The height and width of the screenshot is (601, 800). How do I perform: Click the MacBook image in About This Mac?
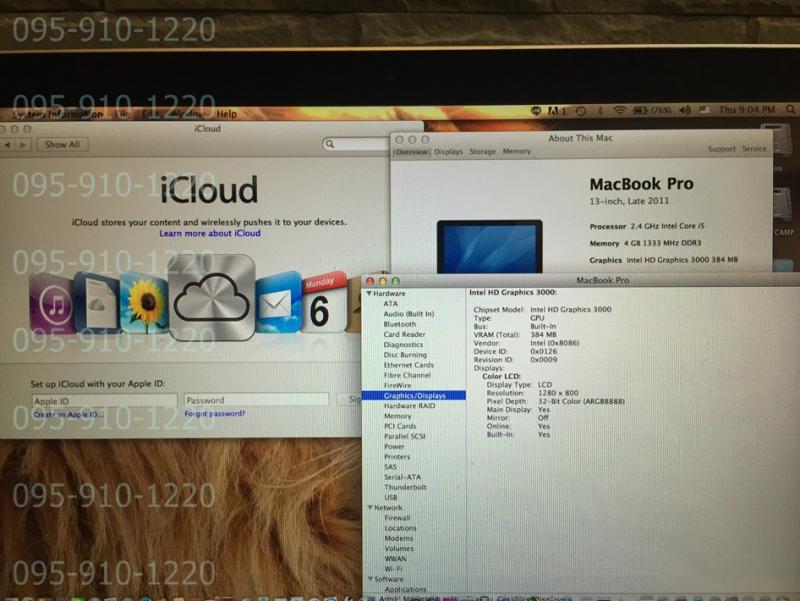489,246
